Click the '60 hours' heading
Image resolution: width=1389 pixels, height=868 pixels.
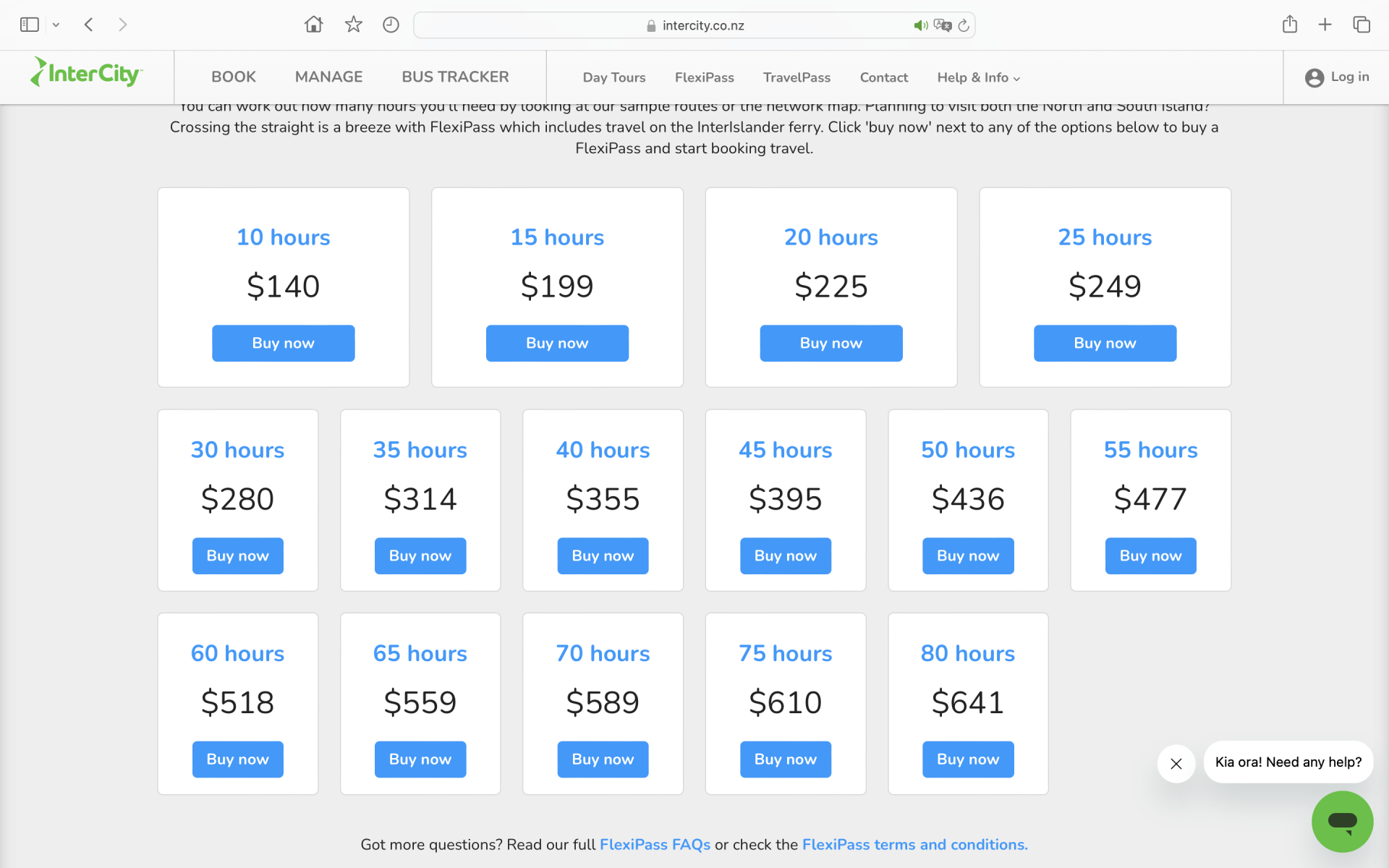point(238,653)
